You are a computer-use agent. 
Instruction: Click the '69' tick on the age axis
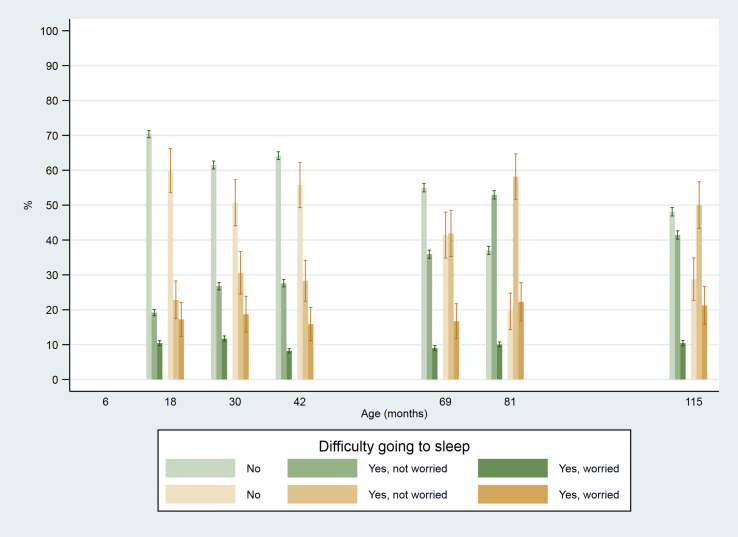(x=445, y=402)
